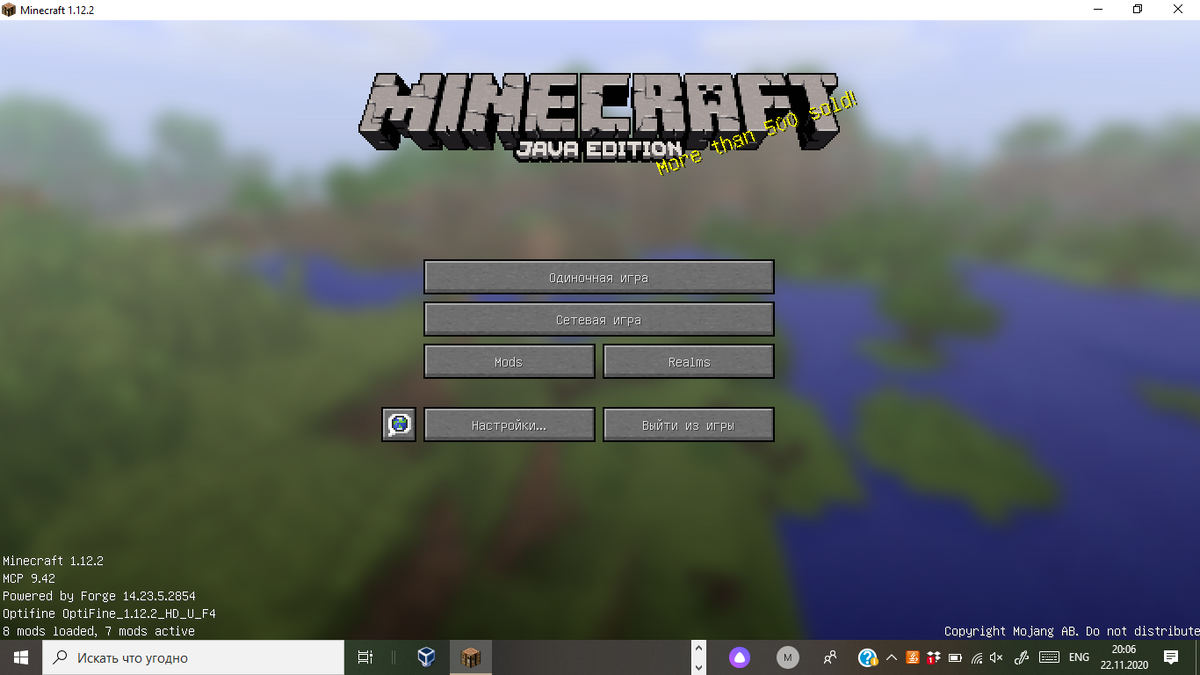Click the 8 mods loaded, 7 mods active text
This screenshot has height=675, width=1200.
tap(99, 631)
